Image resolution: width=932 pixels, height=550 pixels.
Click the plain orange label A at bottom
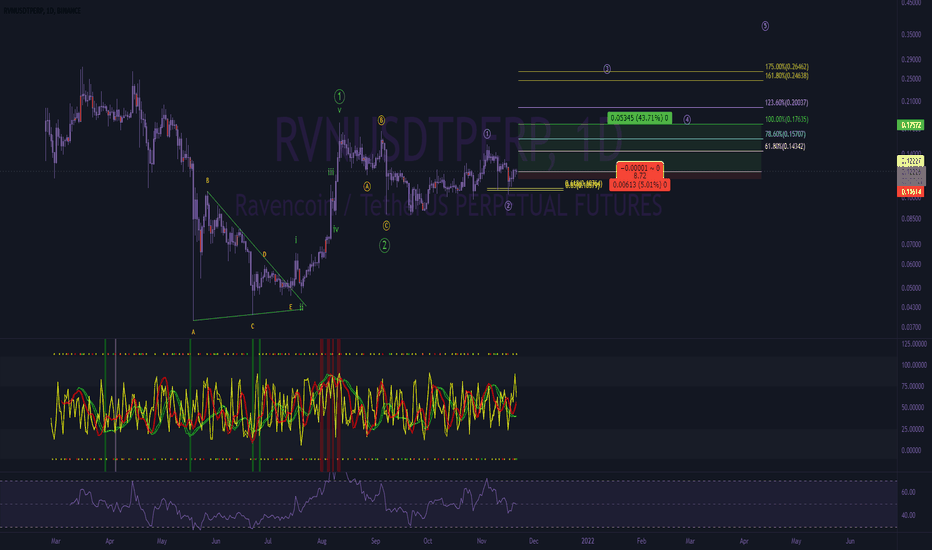pos(193,332)
